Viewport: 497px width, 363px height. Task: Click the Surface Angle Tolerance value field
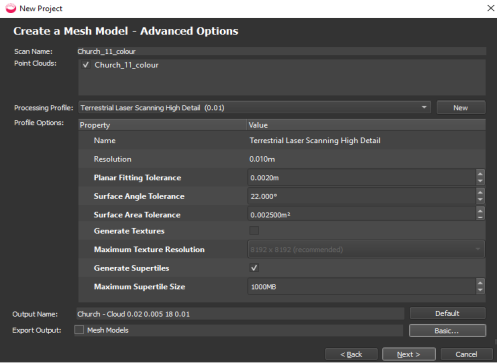(x=362, y=196)
